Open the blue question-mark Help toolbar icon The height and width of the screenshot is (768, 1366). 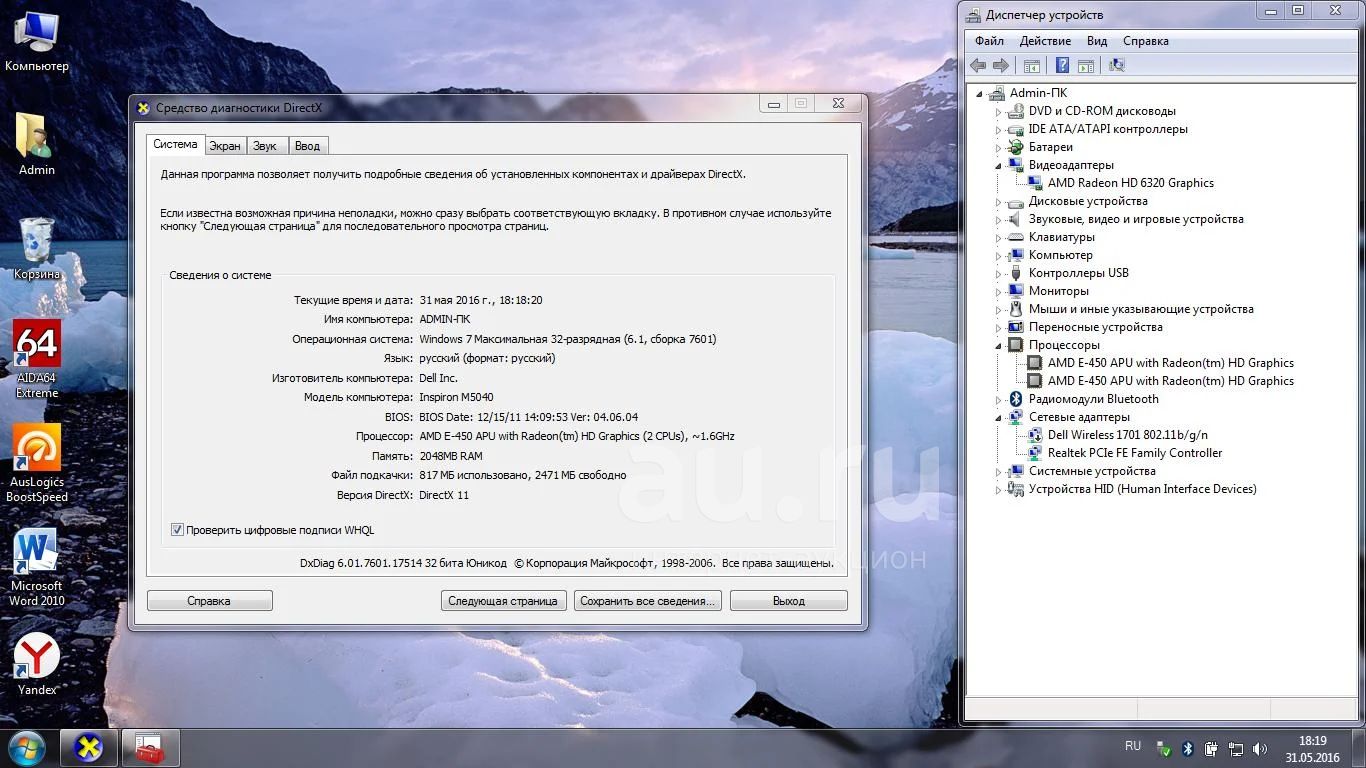click(1062, 66)
